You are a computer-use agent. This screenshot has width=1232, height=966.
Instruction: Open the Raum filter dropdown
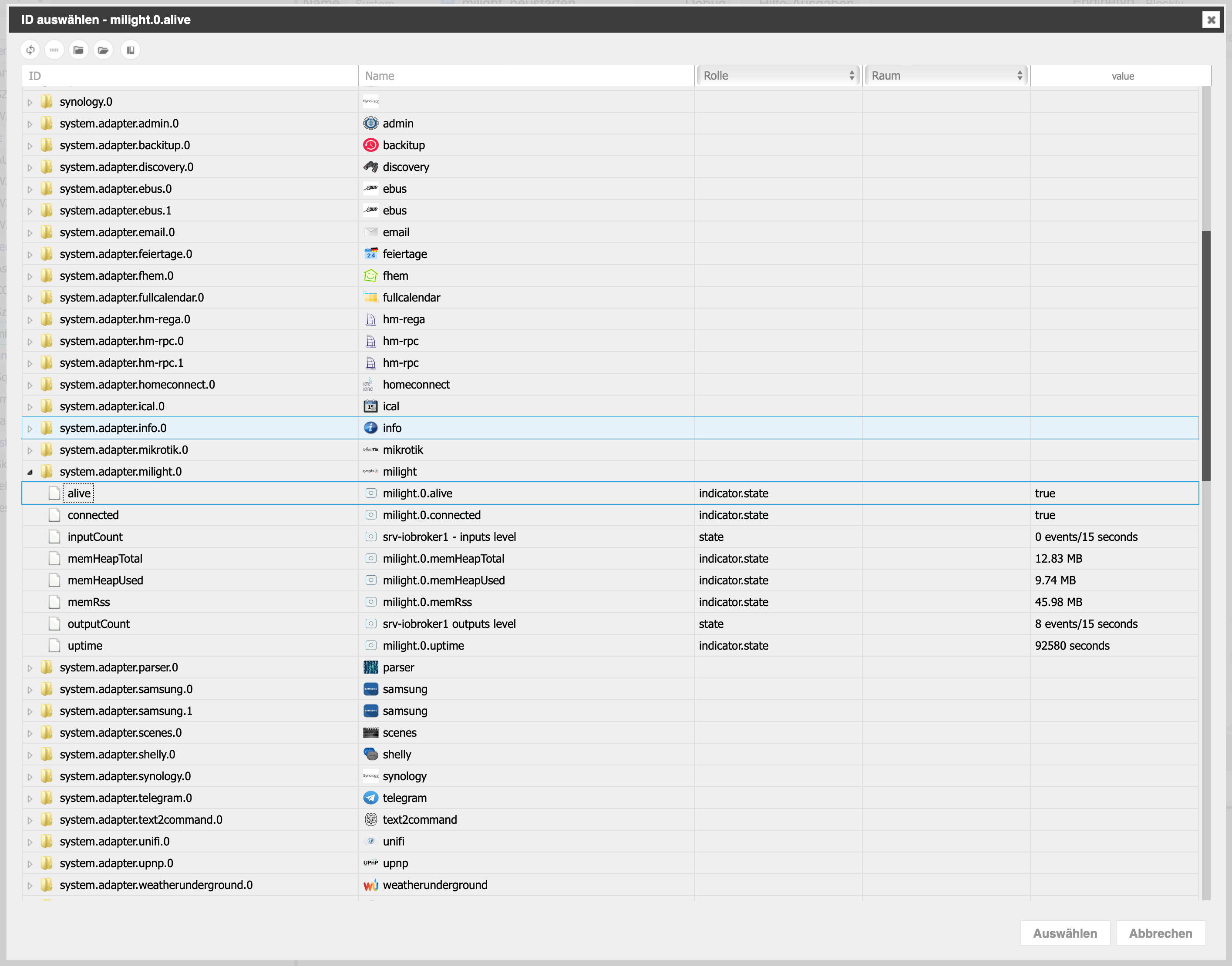(x=946, y=76)
